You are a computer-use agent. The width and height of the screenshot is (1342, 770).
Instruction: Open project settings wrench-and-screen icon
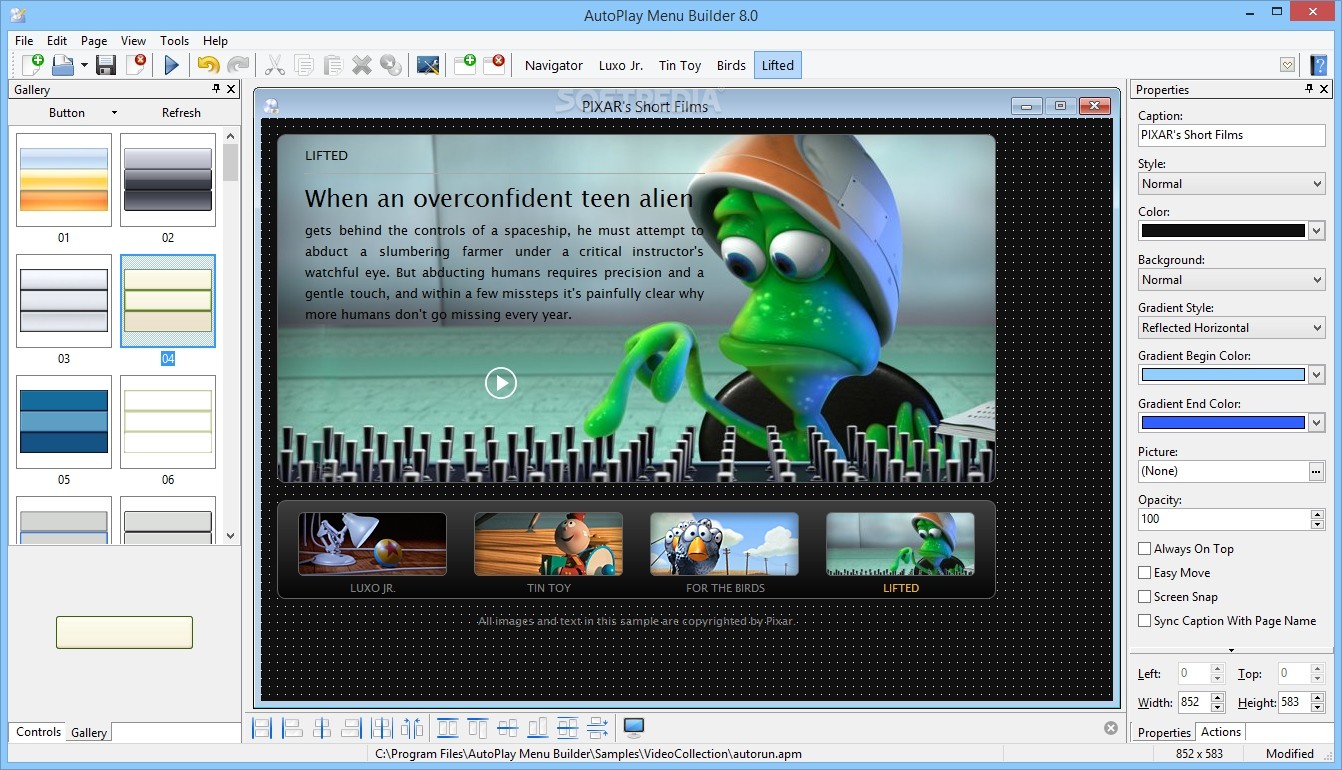pyautogui.click(x=428, y=65)
